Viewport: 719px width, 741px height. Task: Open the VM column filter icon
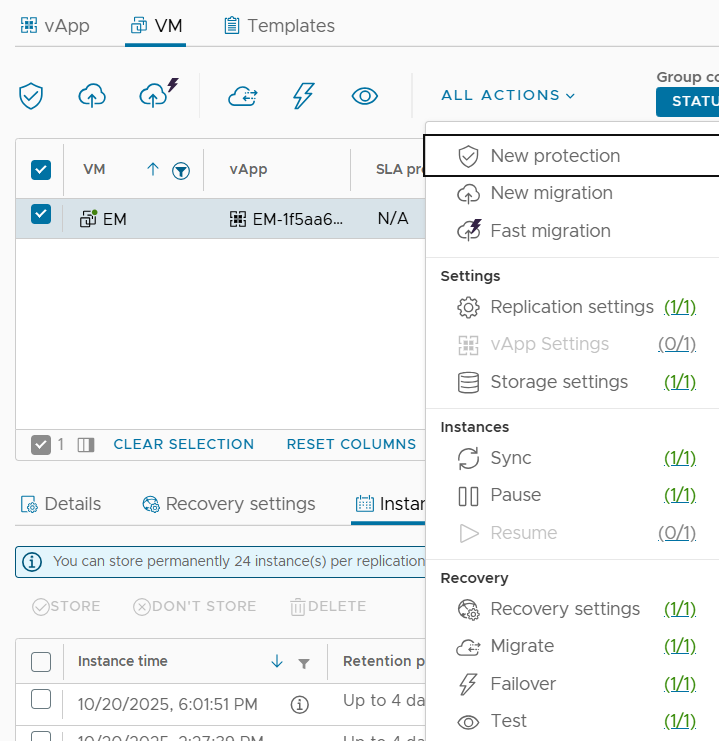coord(181,170)
